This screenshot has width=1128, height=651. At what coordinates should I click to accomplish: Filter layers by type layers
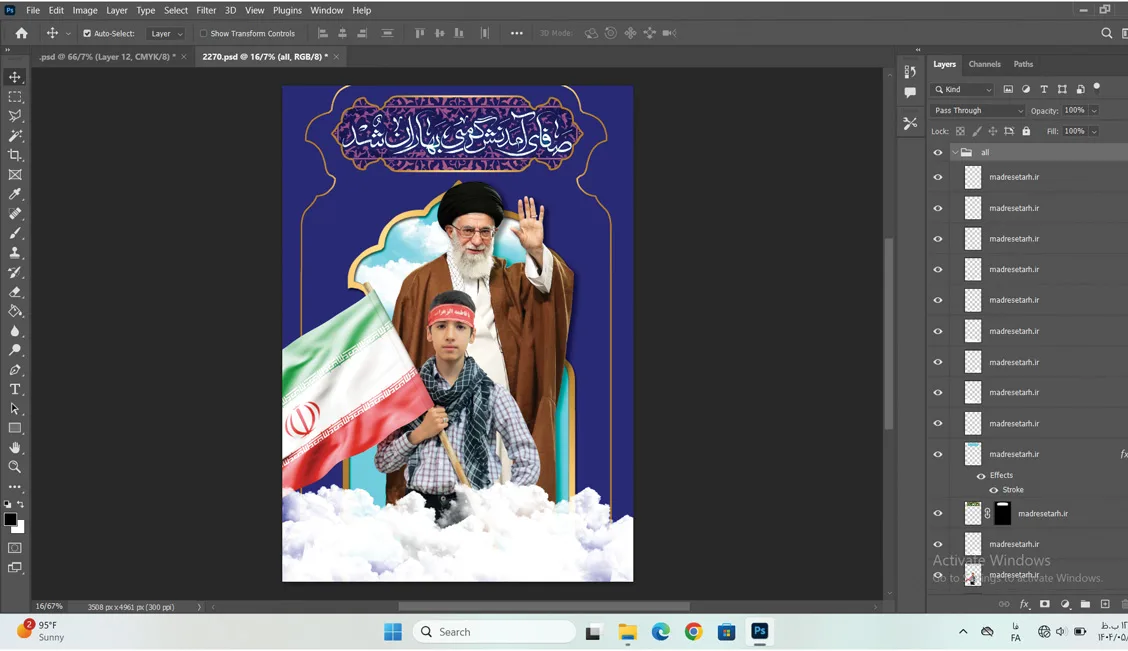(x=1044, y=89)
